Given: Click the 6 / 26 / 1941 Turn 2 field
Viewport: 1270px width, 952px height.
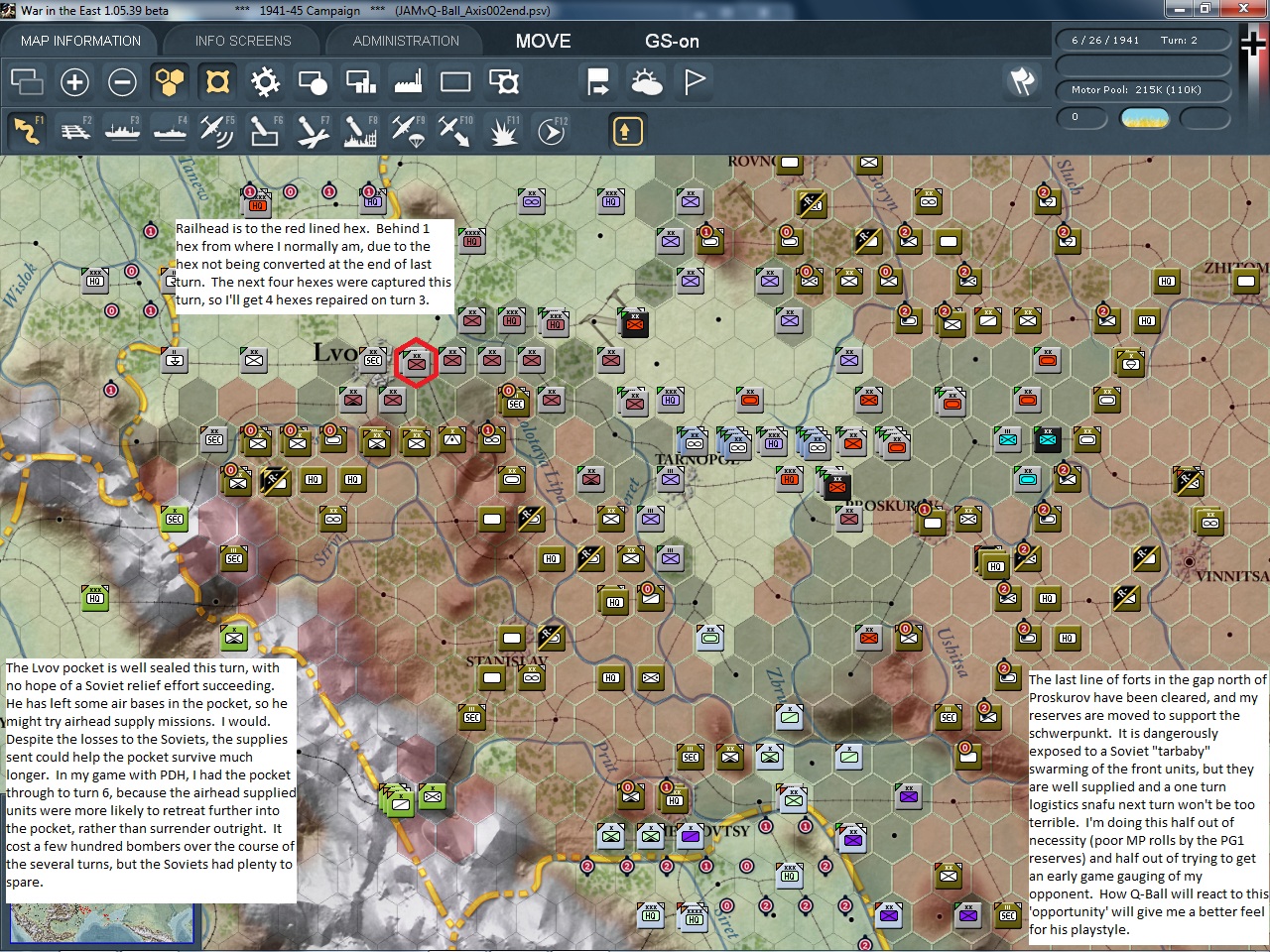Looking at the screenshot, I should point(1143,40).
